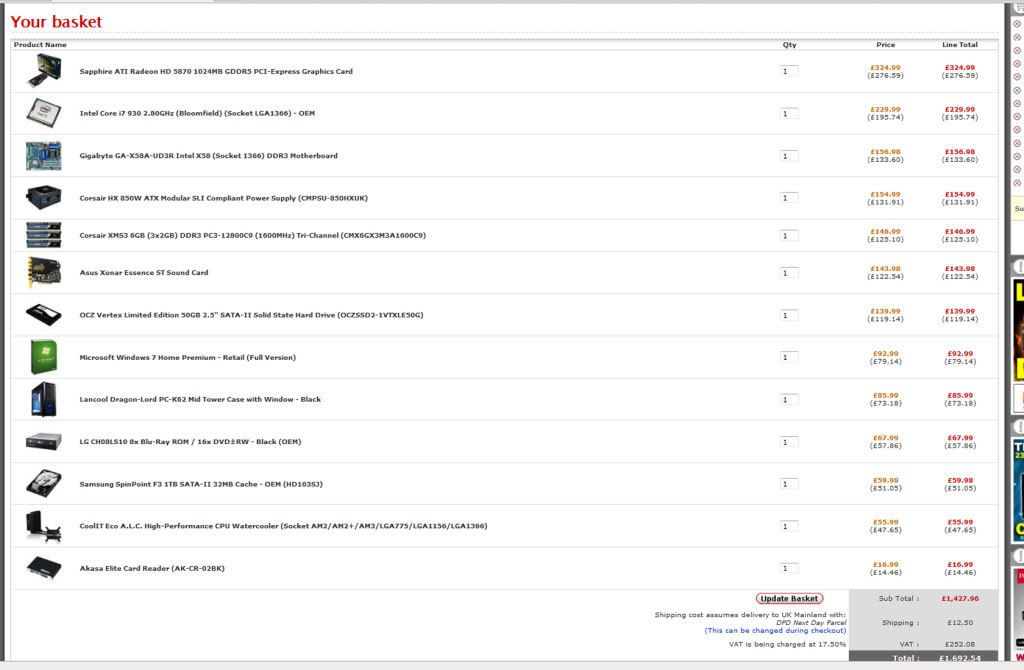Open Samsung SpinPoint F3 1TB SATA-II link

click(201, 484)
